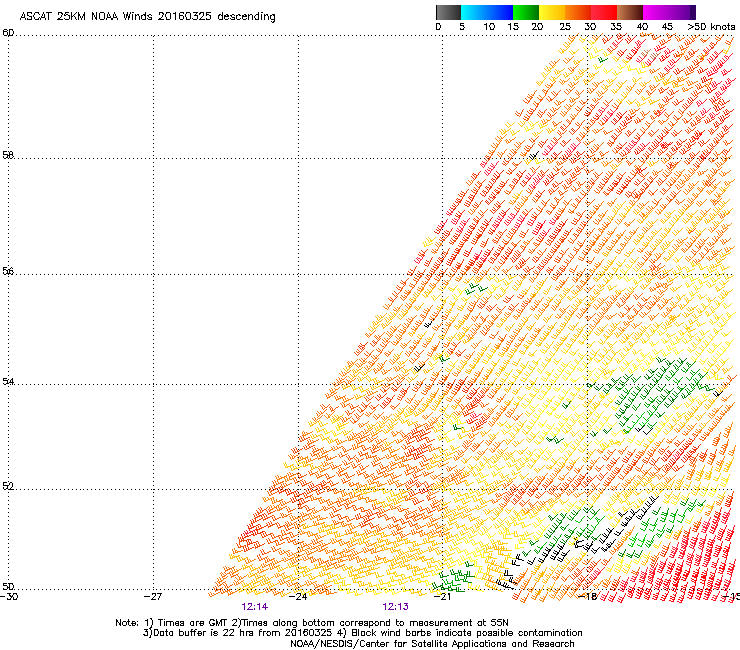Click the longitude label '-24'
The image size is (740, 650).
coord(298,597)
